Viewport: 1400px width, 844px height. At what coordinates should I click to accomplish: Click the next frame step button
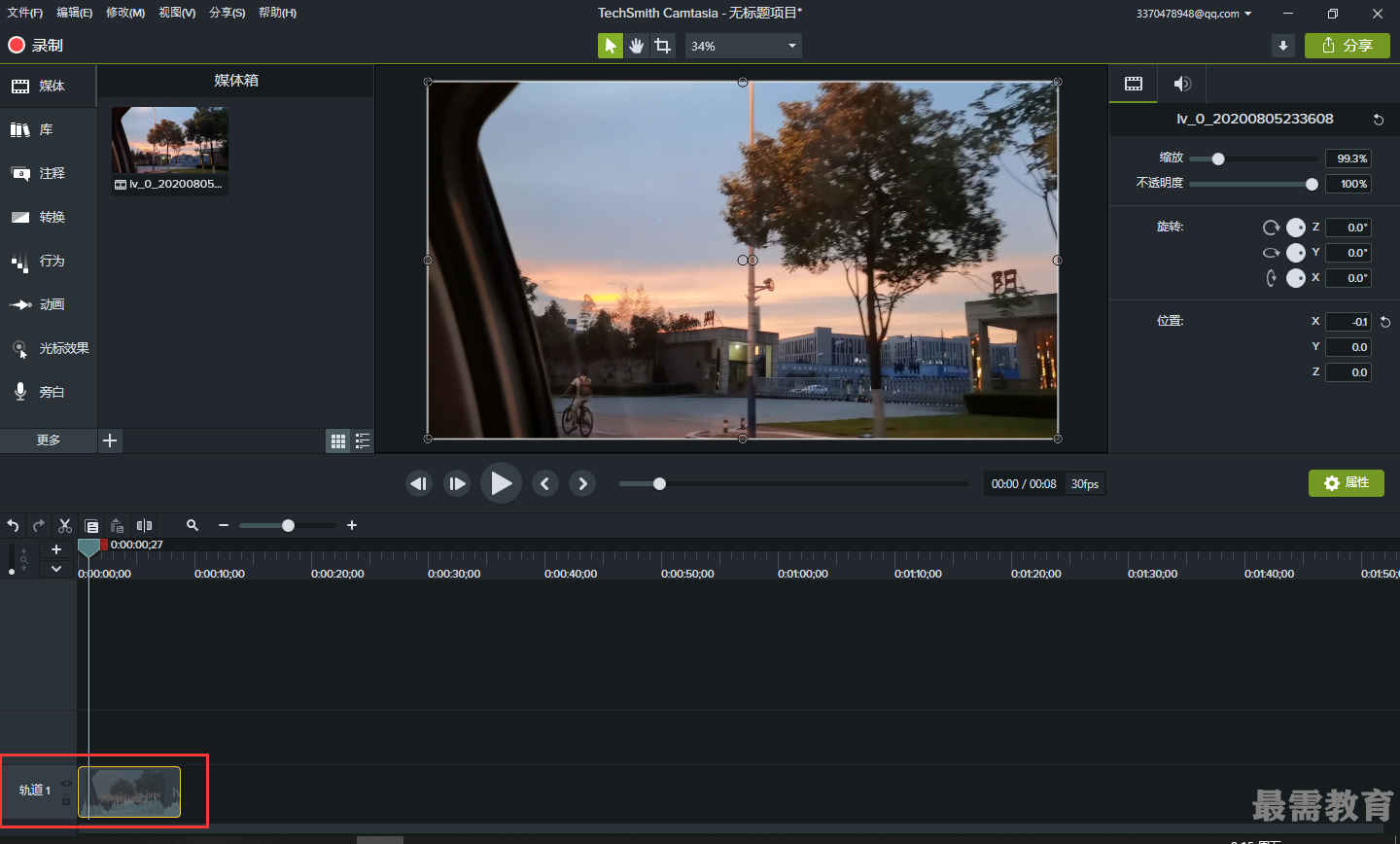(x=457, y=483)
